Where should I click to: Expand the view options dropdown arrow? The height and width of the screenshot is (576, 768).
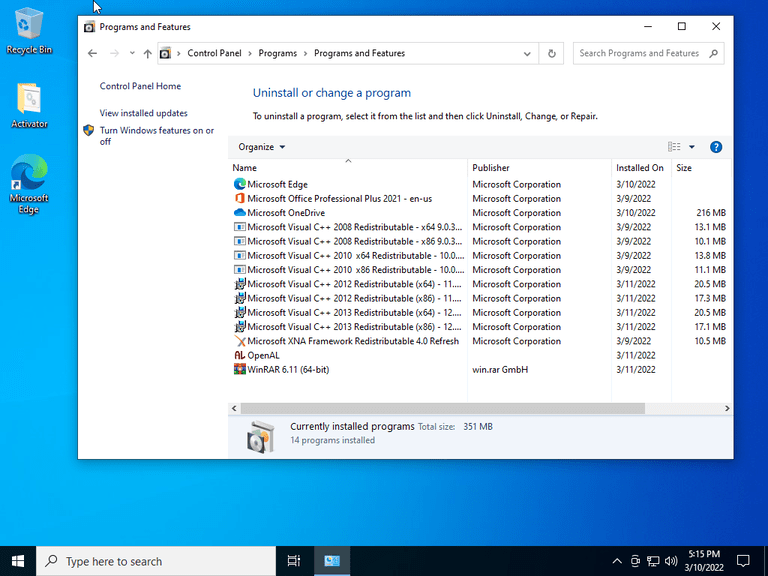pos(692,147)
